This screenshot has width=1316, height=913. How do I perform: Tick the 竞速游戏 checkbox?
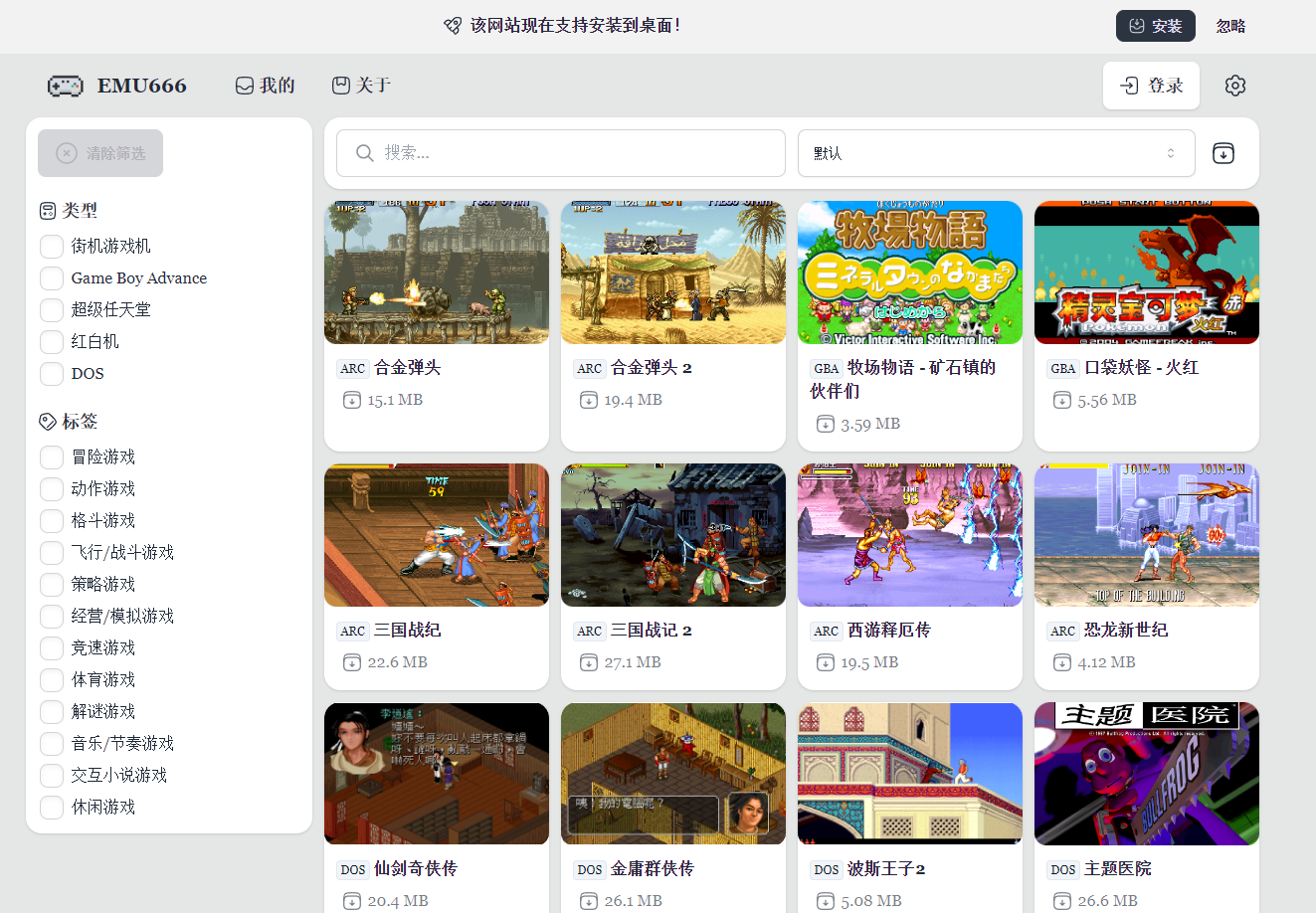52,648
